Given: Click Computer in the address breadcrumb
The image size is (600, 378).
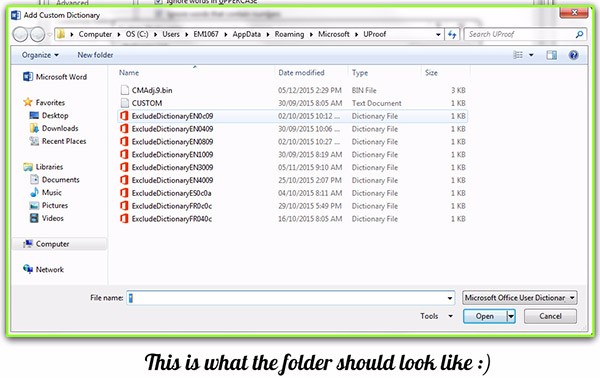Looking at the screenshot, I should click(95, 34).
